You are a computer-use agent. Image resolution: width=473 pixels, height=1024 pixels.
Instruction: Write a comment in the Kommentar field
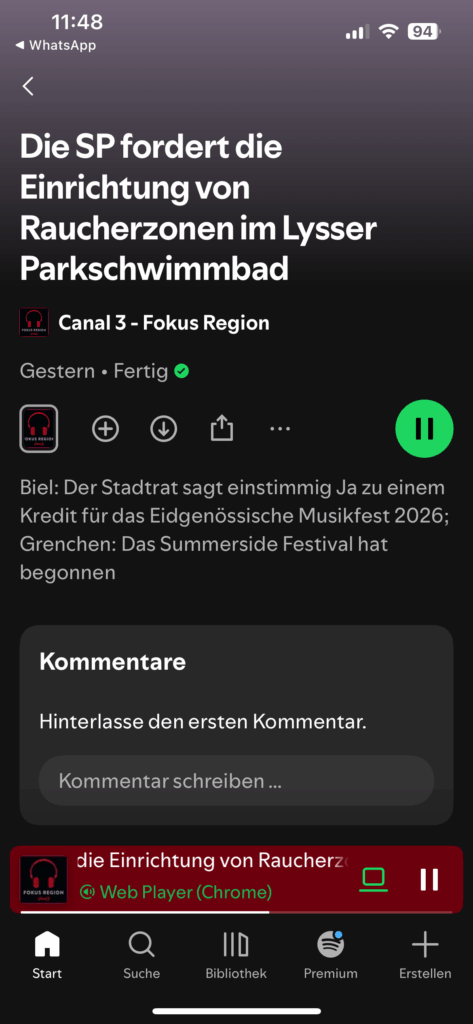(236, 781)
